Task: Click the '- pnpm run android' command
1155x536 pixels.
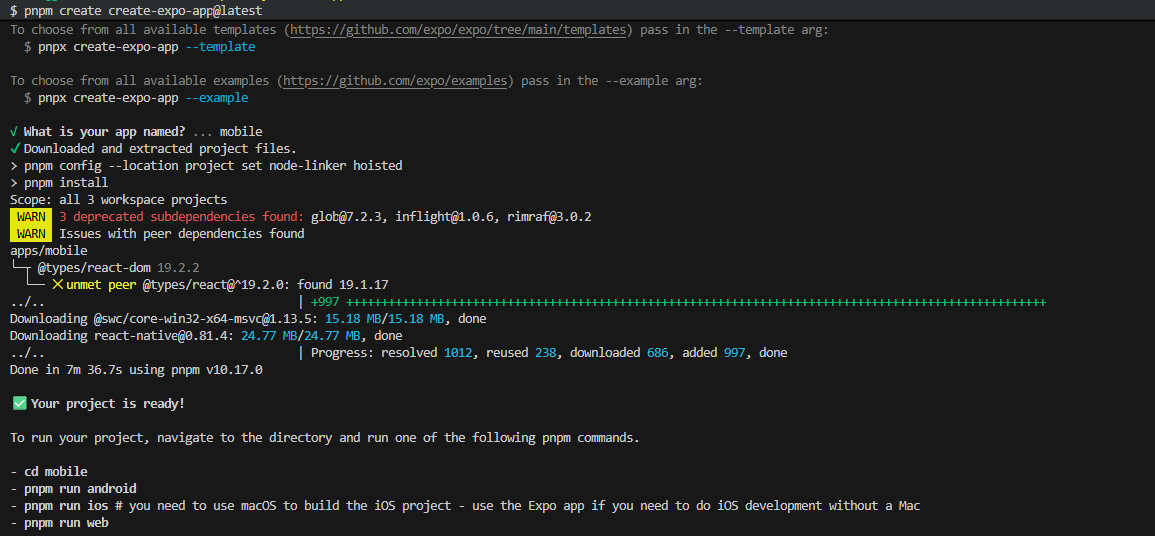Action: (x=73, y=489)
